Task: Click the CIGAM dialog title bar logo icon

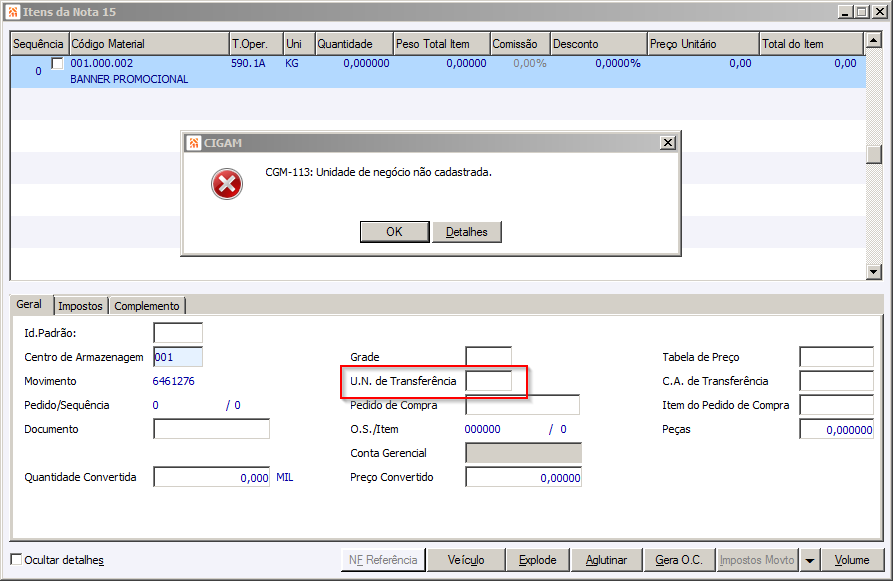Action: 194,143
